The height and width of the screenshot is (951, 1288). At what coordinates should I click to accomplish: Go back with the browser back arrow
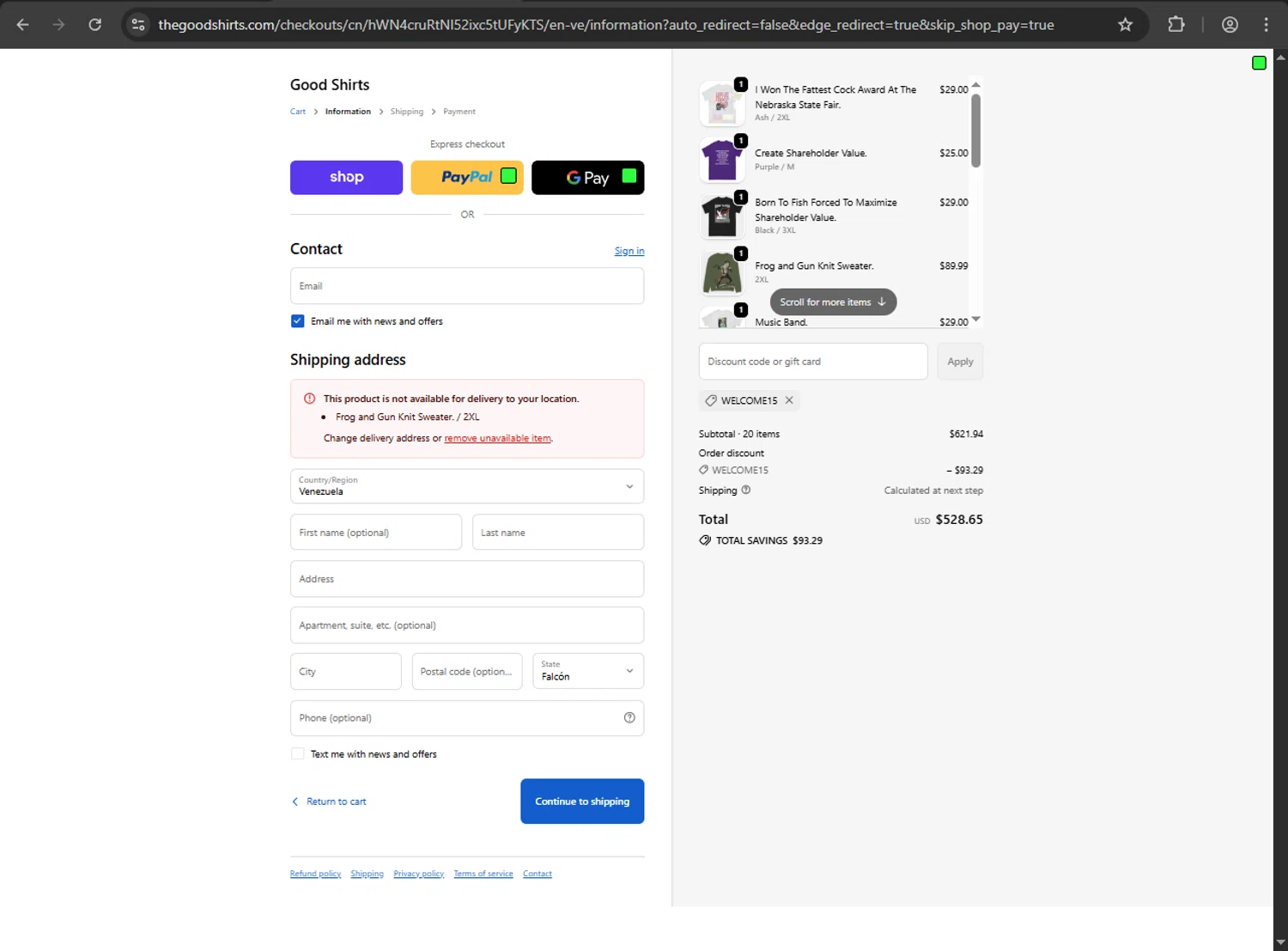(x=23, y=25)
